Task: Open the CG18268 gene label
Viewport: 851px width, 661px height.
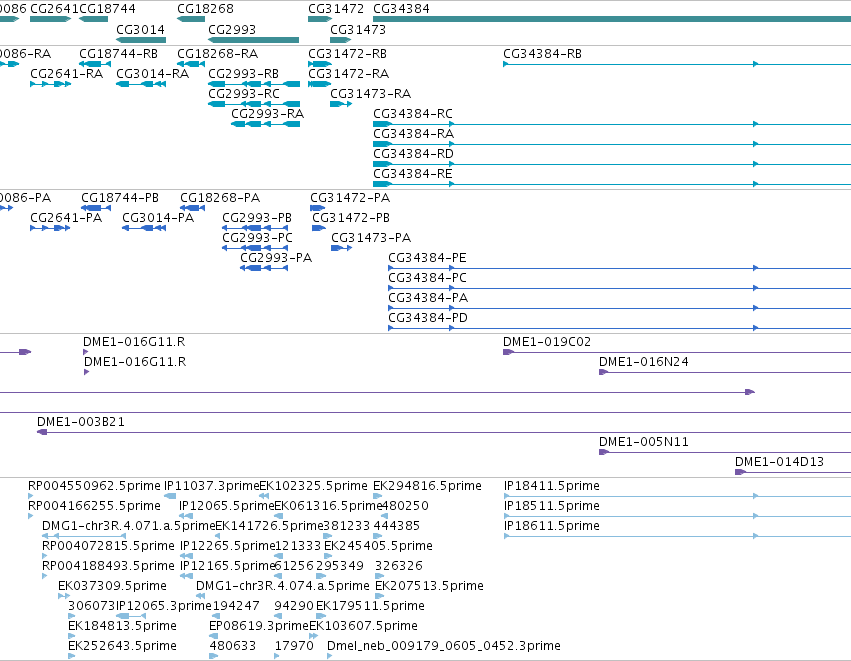Action: tap(206, 9)
